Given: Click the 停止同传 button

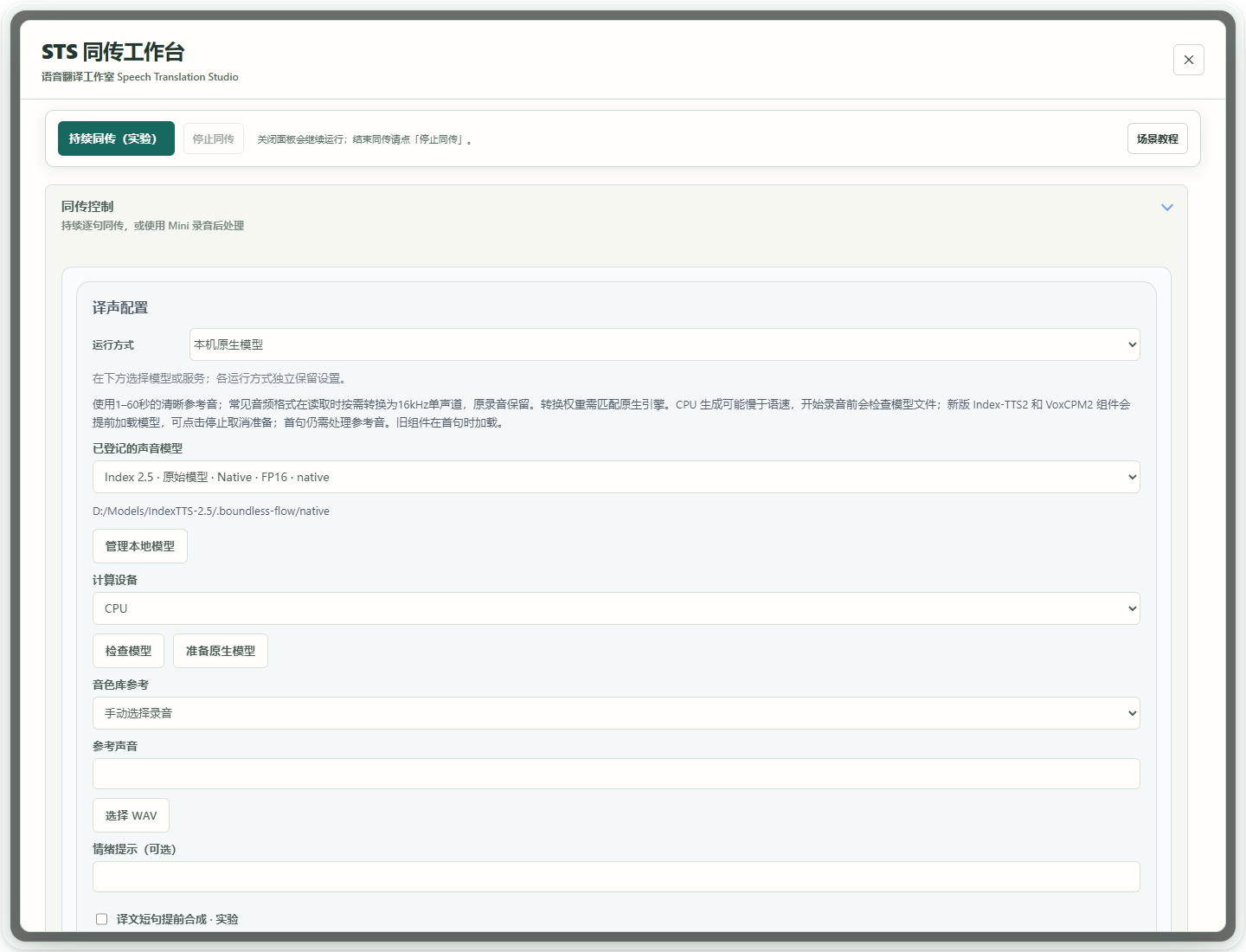Looking at the screenshot, I should click(214, 138).
